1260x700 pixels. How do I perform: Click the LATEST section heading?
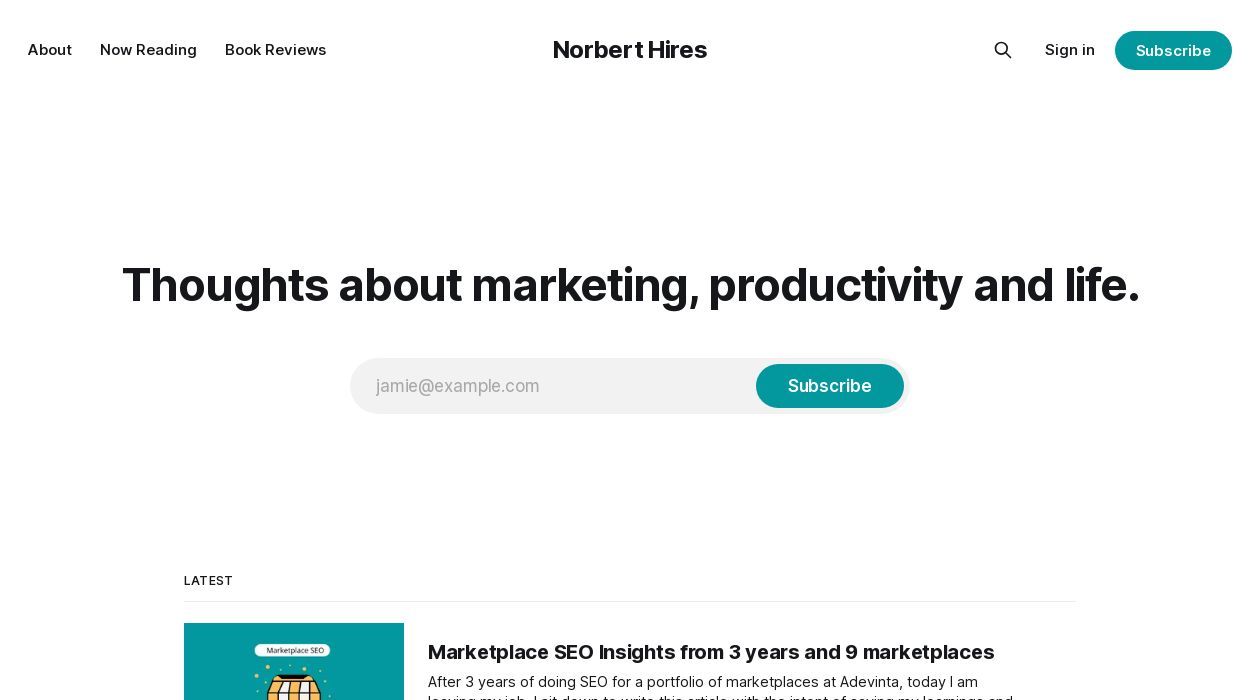click(208, 581)
